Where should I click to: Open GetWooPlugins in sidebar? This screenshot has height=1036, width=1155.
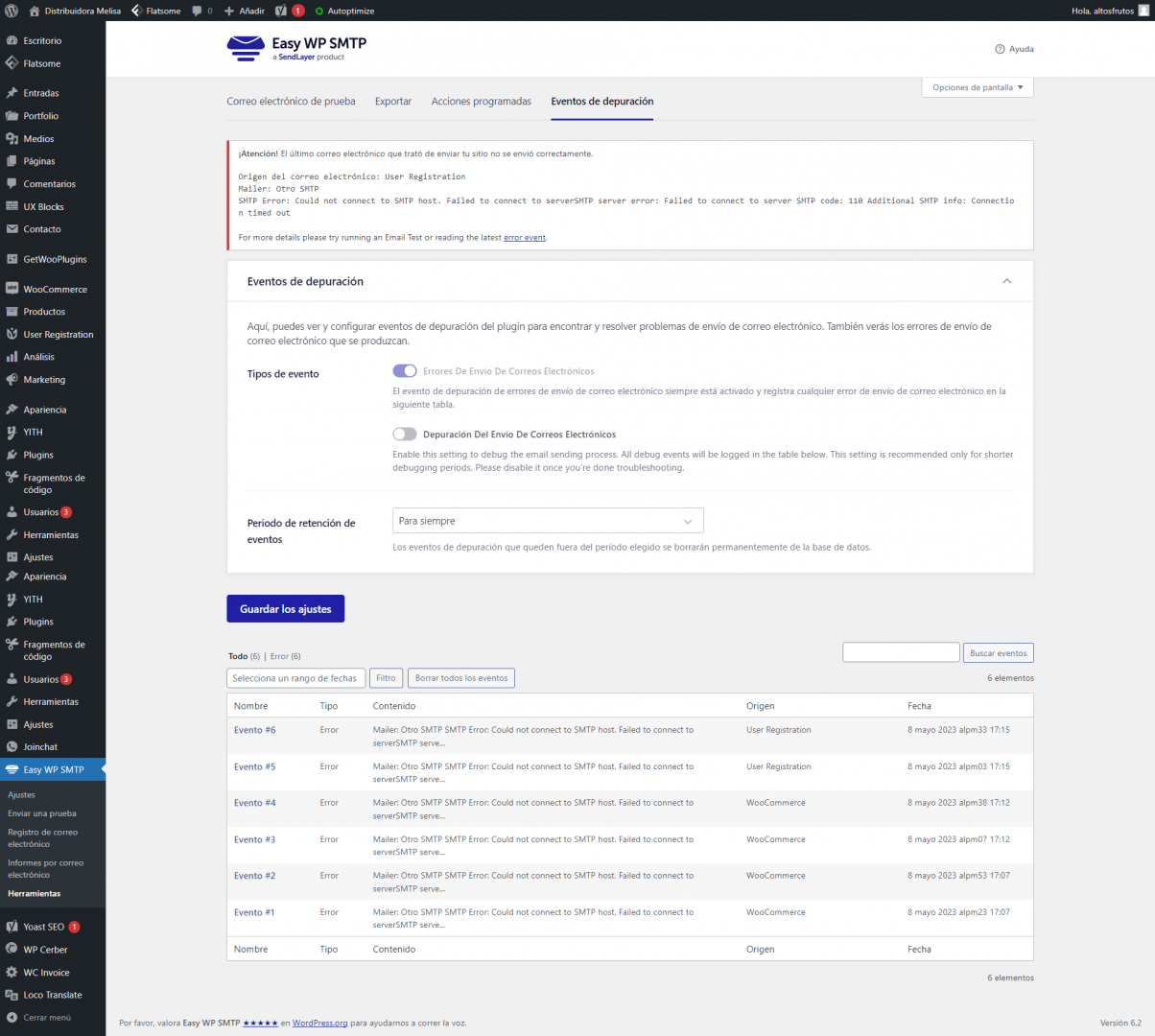coord(53,259)
